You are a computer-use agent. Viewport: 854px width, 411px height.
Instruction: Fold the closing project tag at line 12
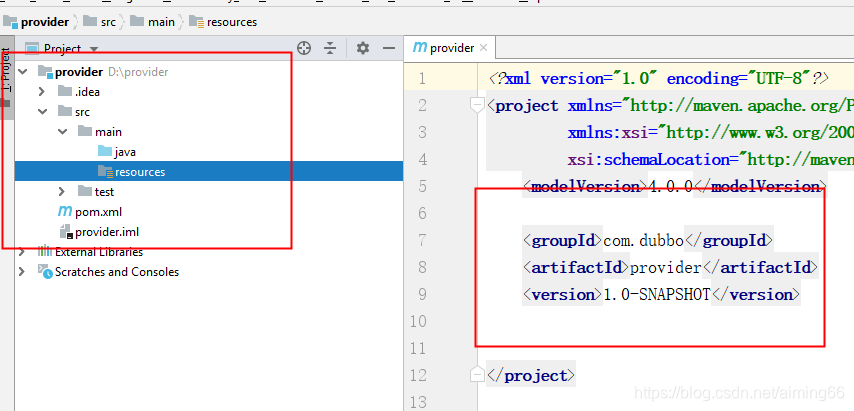click(x=477, y=375)
